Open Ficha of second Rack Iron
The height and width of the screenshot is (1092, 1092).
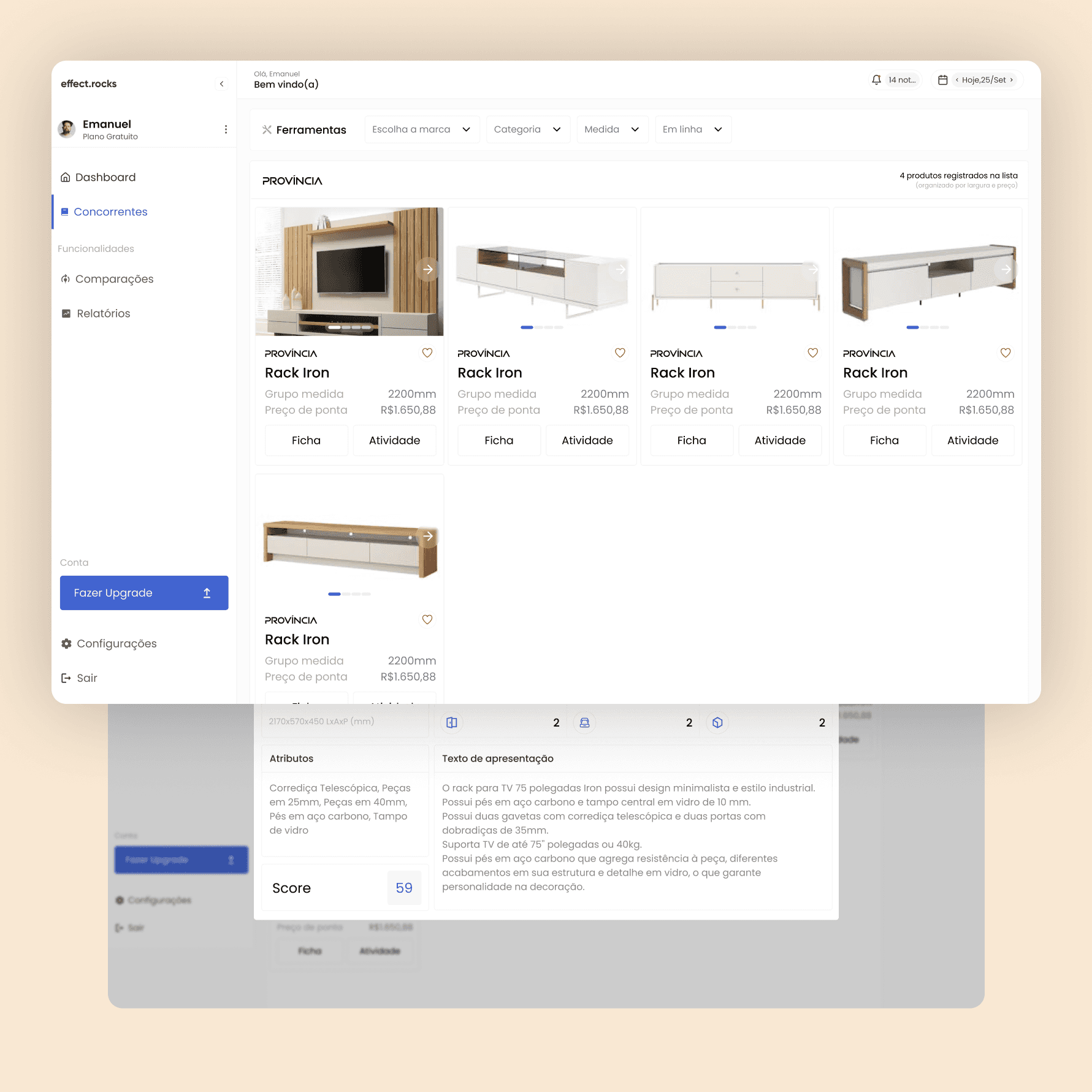pos(499,440)
